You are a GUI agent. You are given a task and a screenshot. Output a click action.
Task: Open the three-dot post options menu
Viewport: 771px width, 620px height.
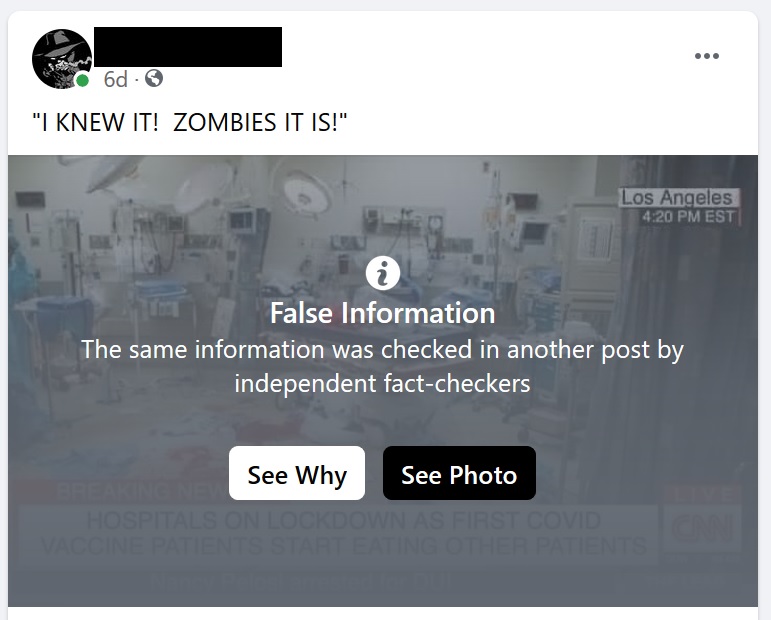click(x=707, y=56)
